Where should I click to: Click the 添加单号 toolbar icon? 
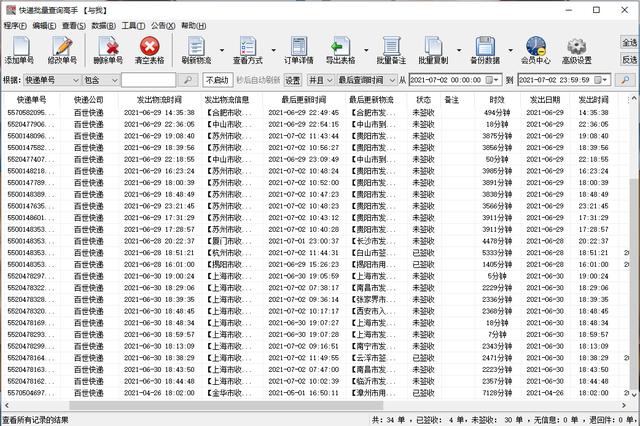[19, 50]
